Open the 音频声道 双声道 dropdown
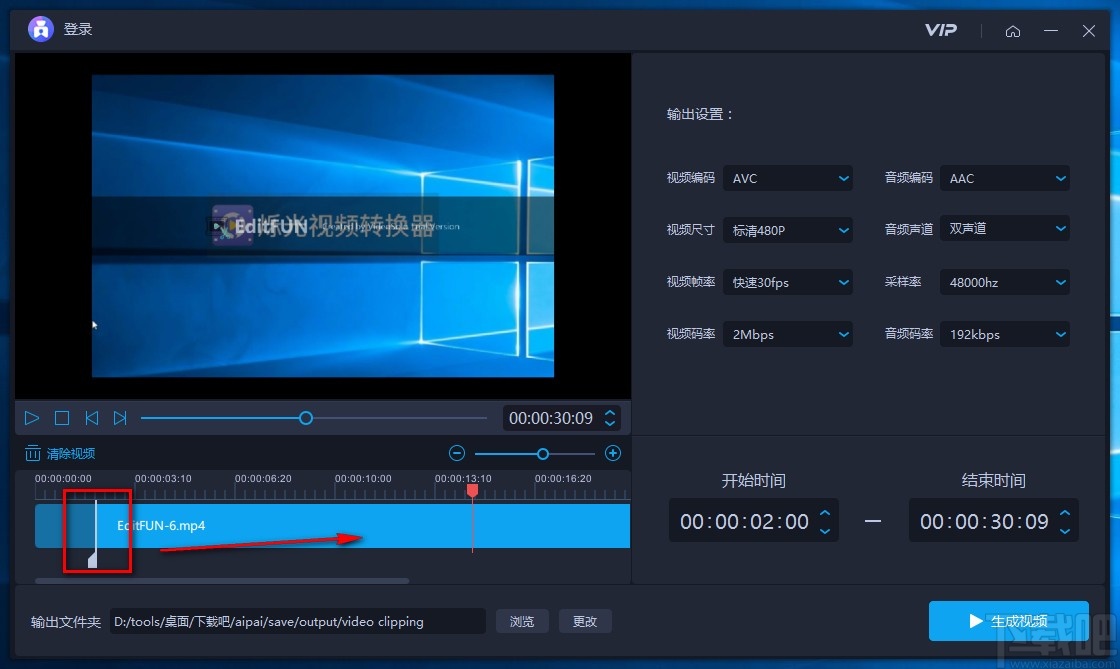This screenshot has height=669, width=1120. point(1005,228)
